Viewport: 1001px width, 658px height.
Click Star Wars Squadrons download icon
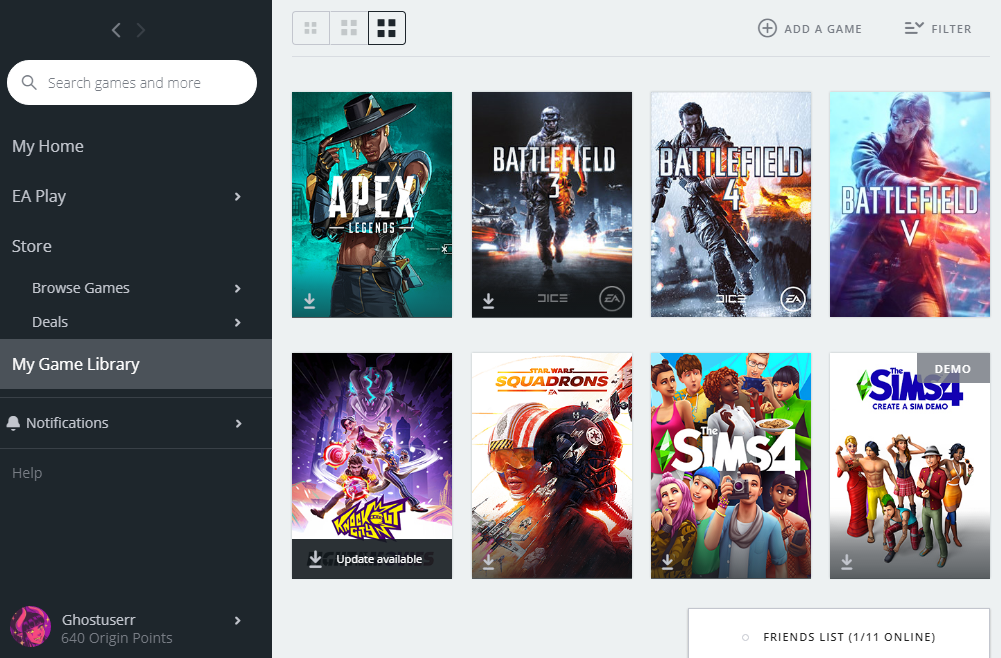(x=488, y=562)
